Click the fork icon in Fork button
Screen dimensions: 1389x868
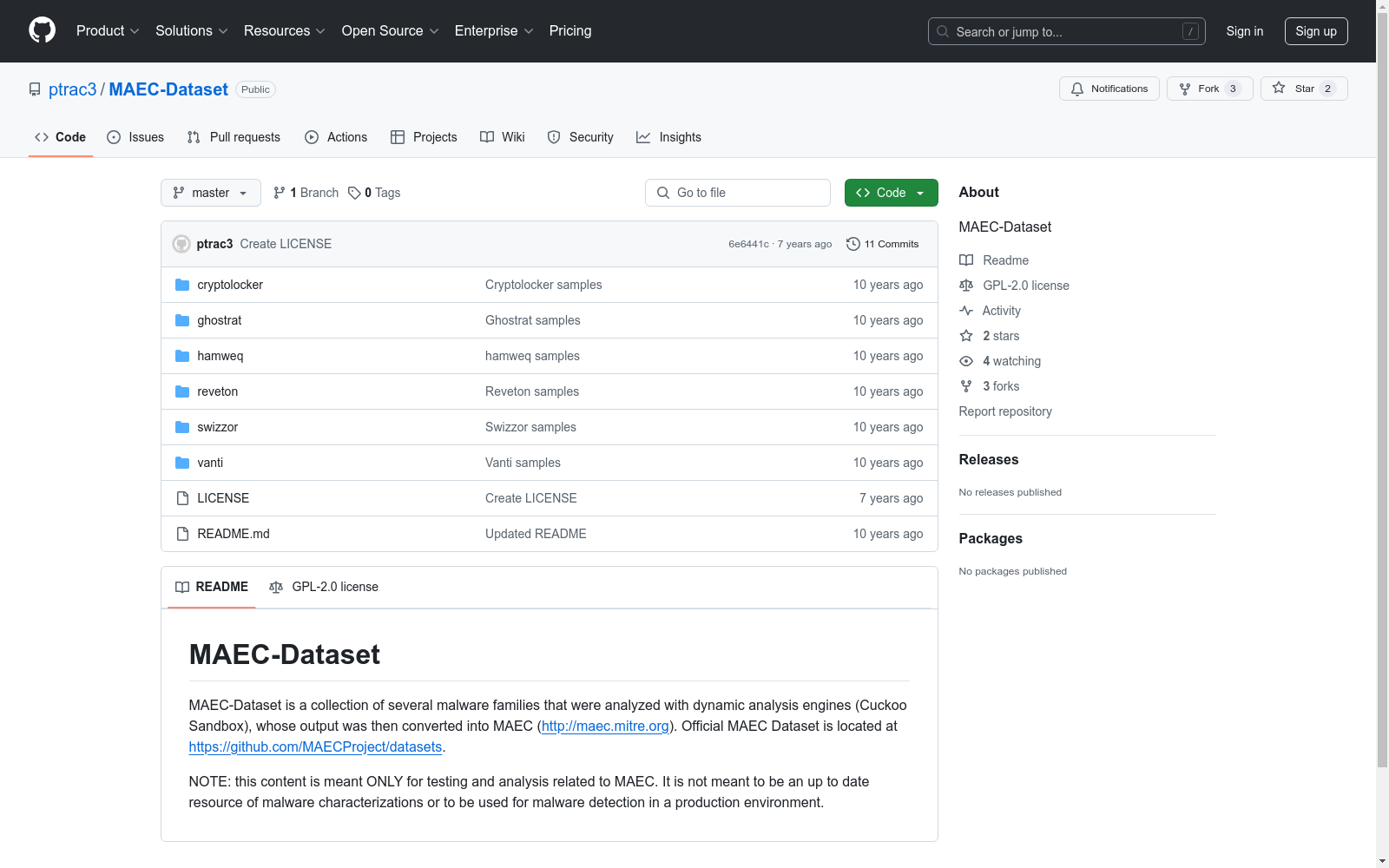(1185, 89)
